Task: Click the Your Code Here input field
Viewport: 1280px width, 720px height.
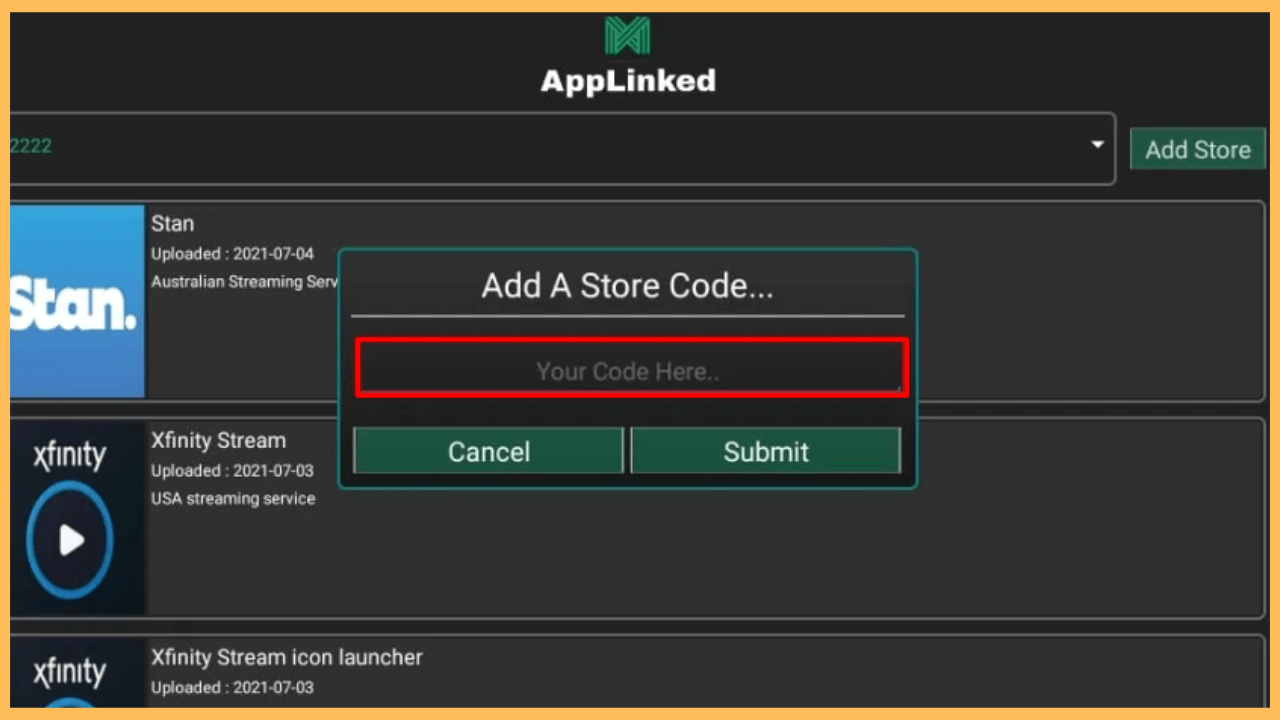Action: coord(627,370)
